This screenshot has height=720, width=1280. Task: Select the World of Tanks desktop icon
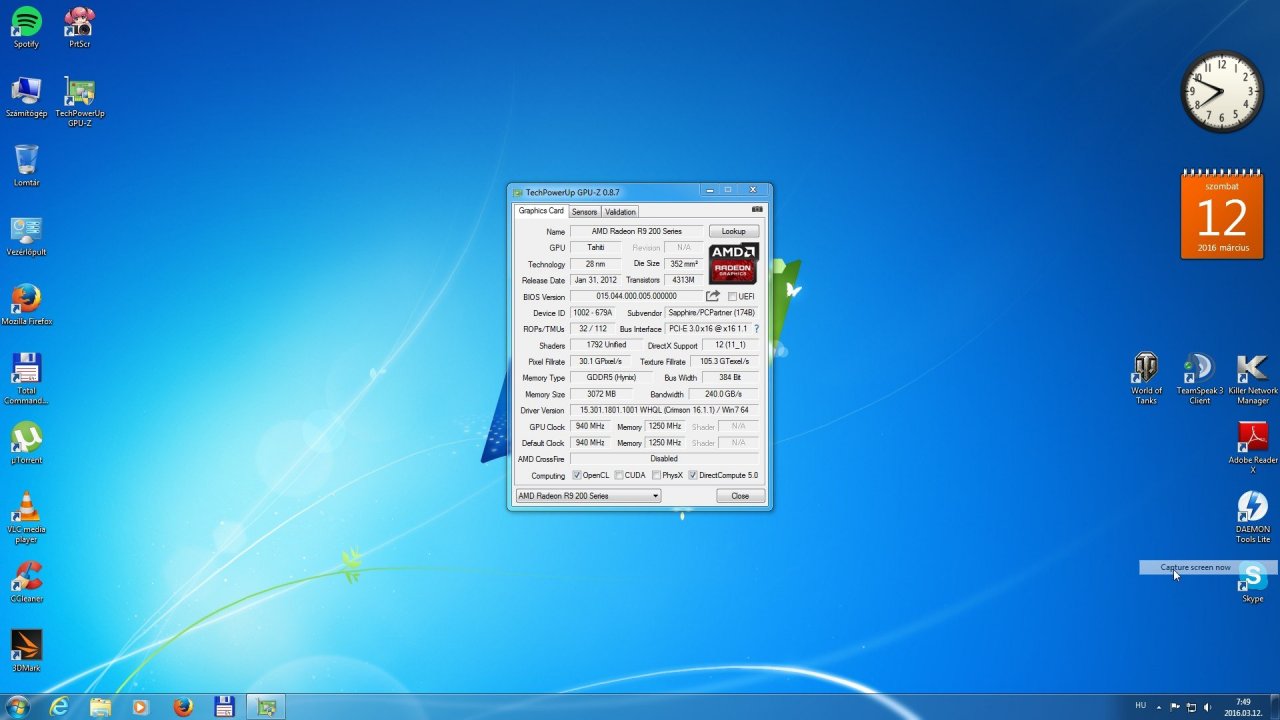click(x=1146, y=379)
